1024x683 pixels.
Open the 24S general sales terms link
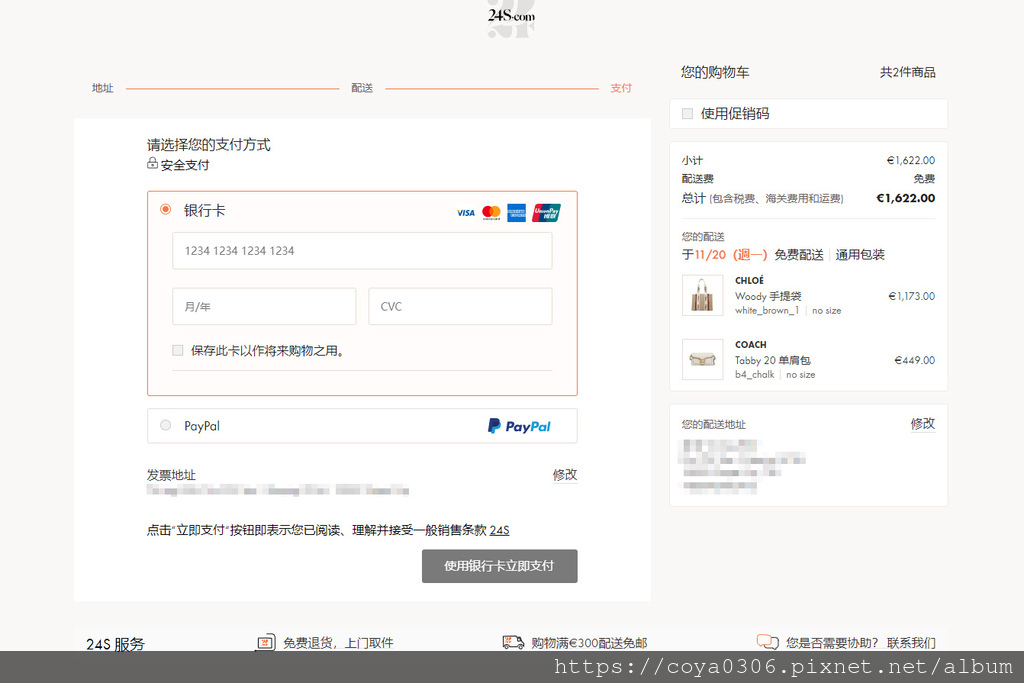pos(500,530)
